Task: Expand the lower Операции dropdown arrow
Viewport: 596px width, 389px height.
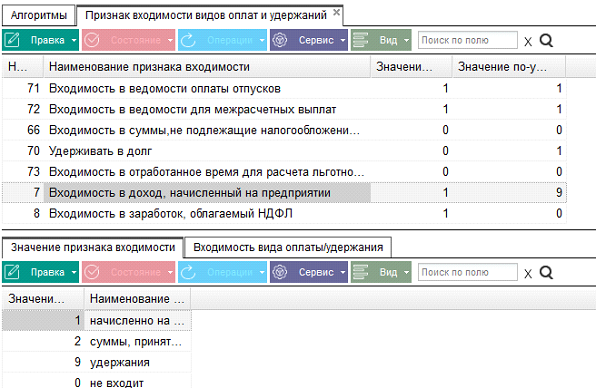Action: 262,272
